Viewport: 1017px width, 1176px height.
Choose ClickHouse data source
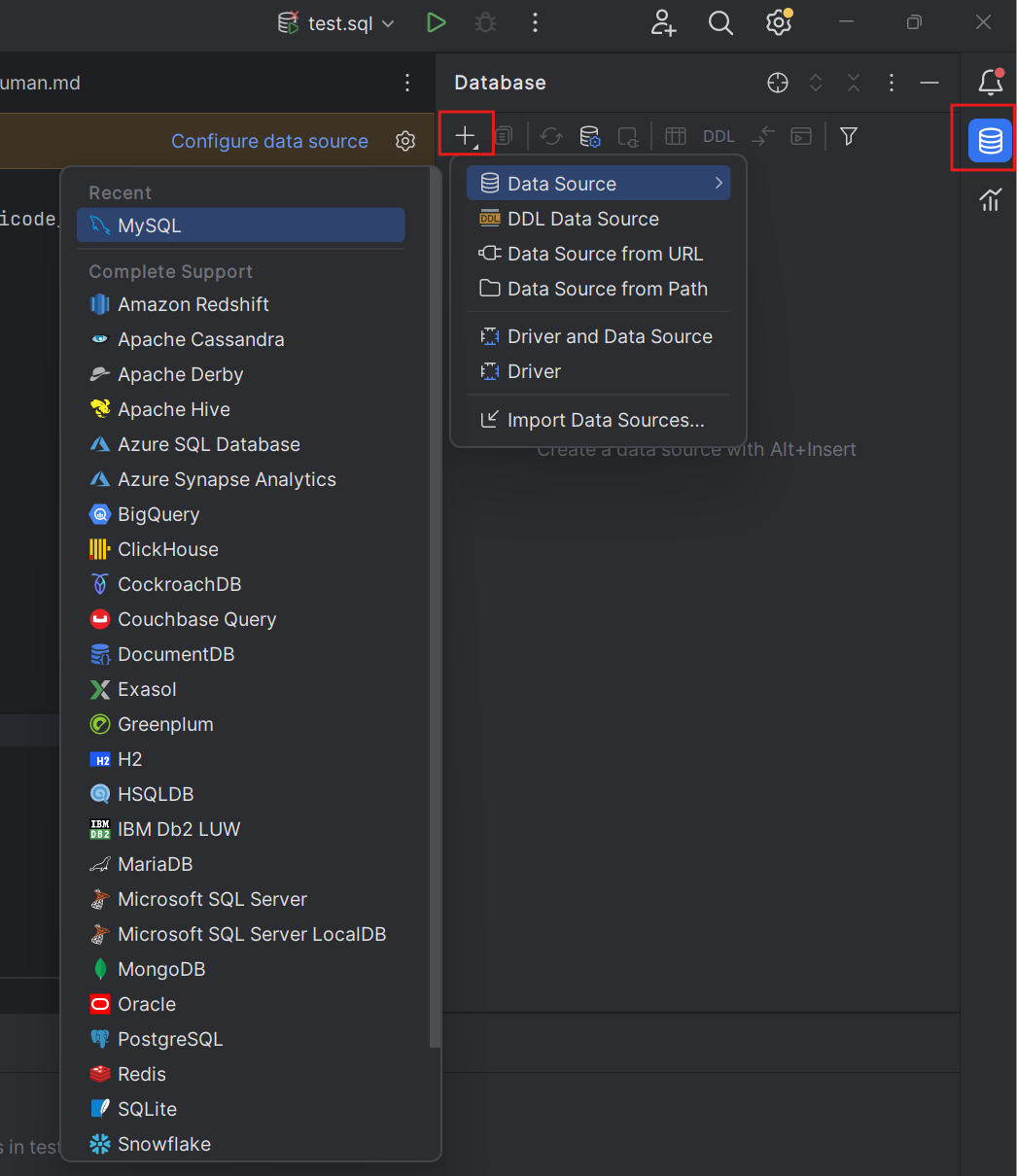[x=241, y=549]
